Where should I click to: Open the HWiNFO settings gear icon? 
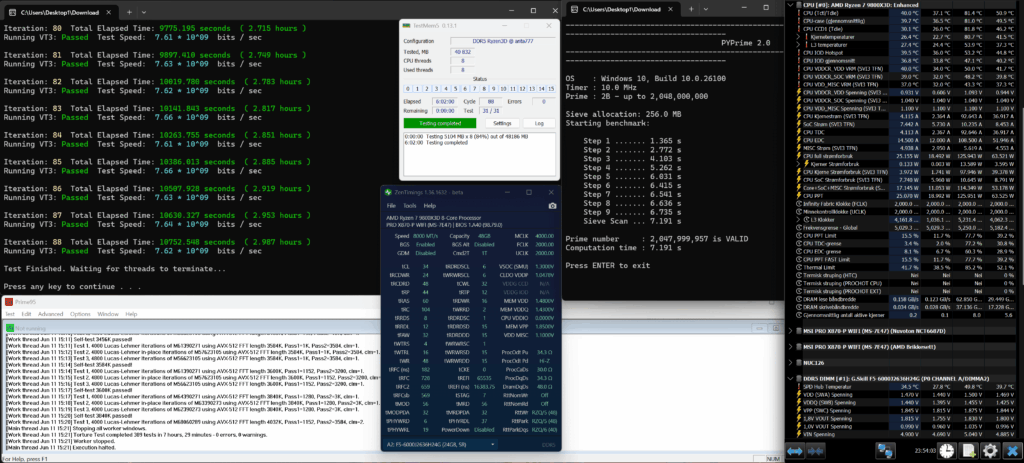click(x=990, y=451)
